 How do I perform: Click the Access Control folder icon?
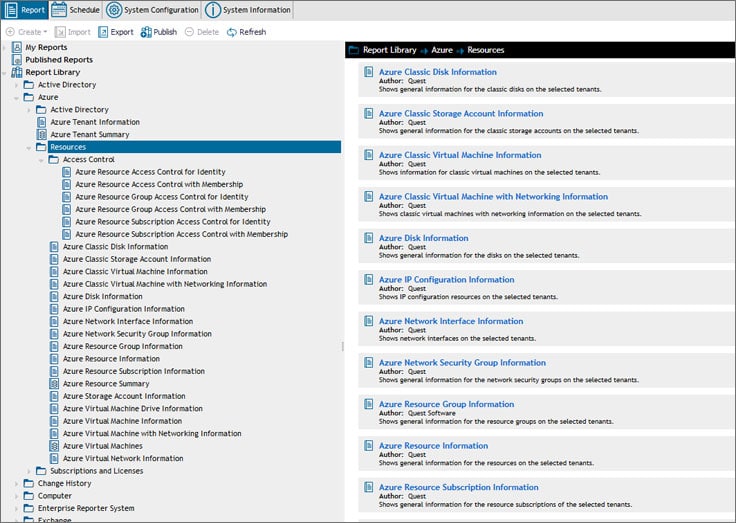(54, 160)
